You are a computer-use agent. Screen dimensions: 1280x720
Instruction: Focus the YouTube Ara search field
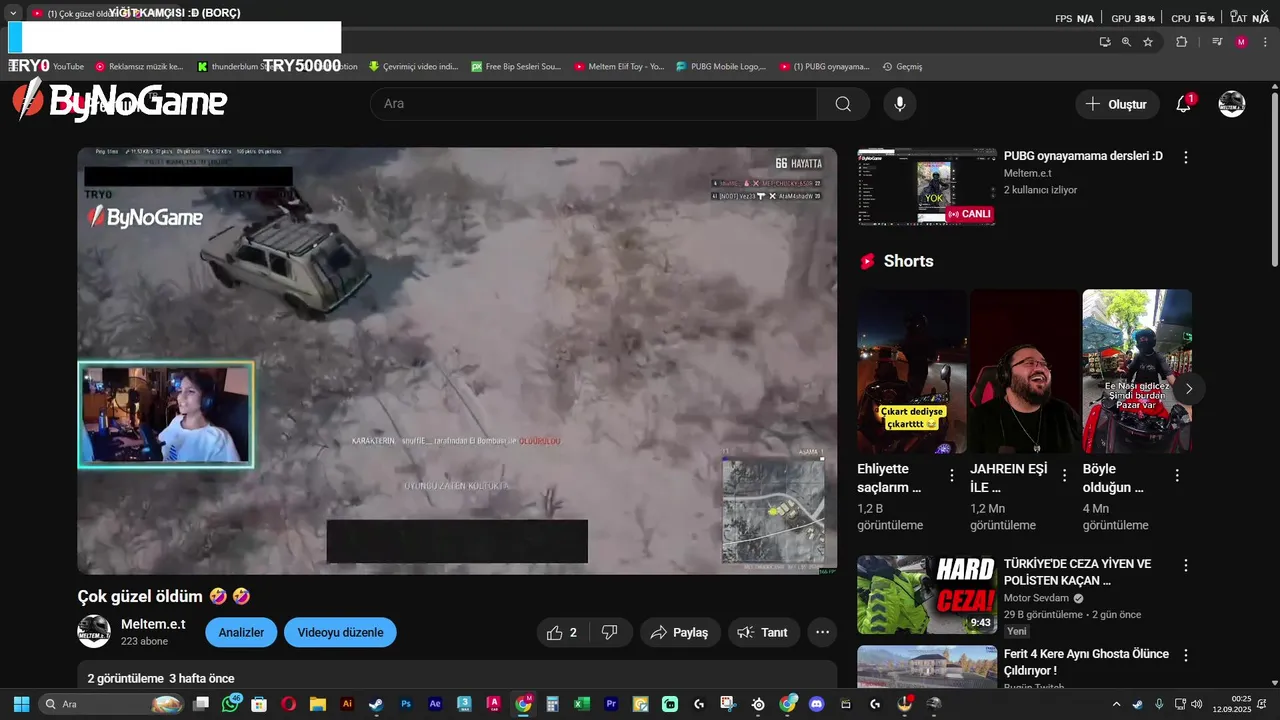click(x=594, y=104)
